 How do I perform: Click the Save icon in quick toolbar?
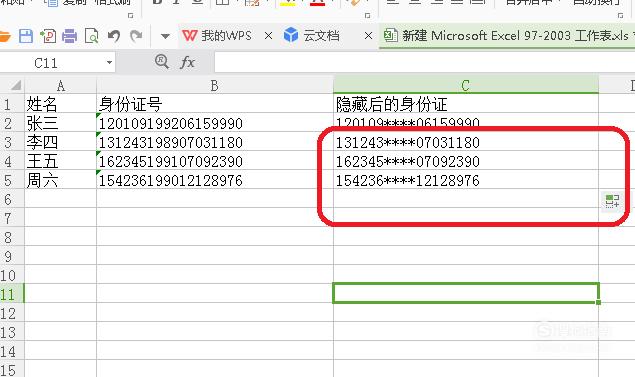tap(26, 36)
